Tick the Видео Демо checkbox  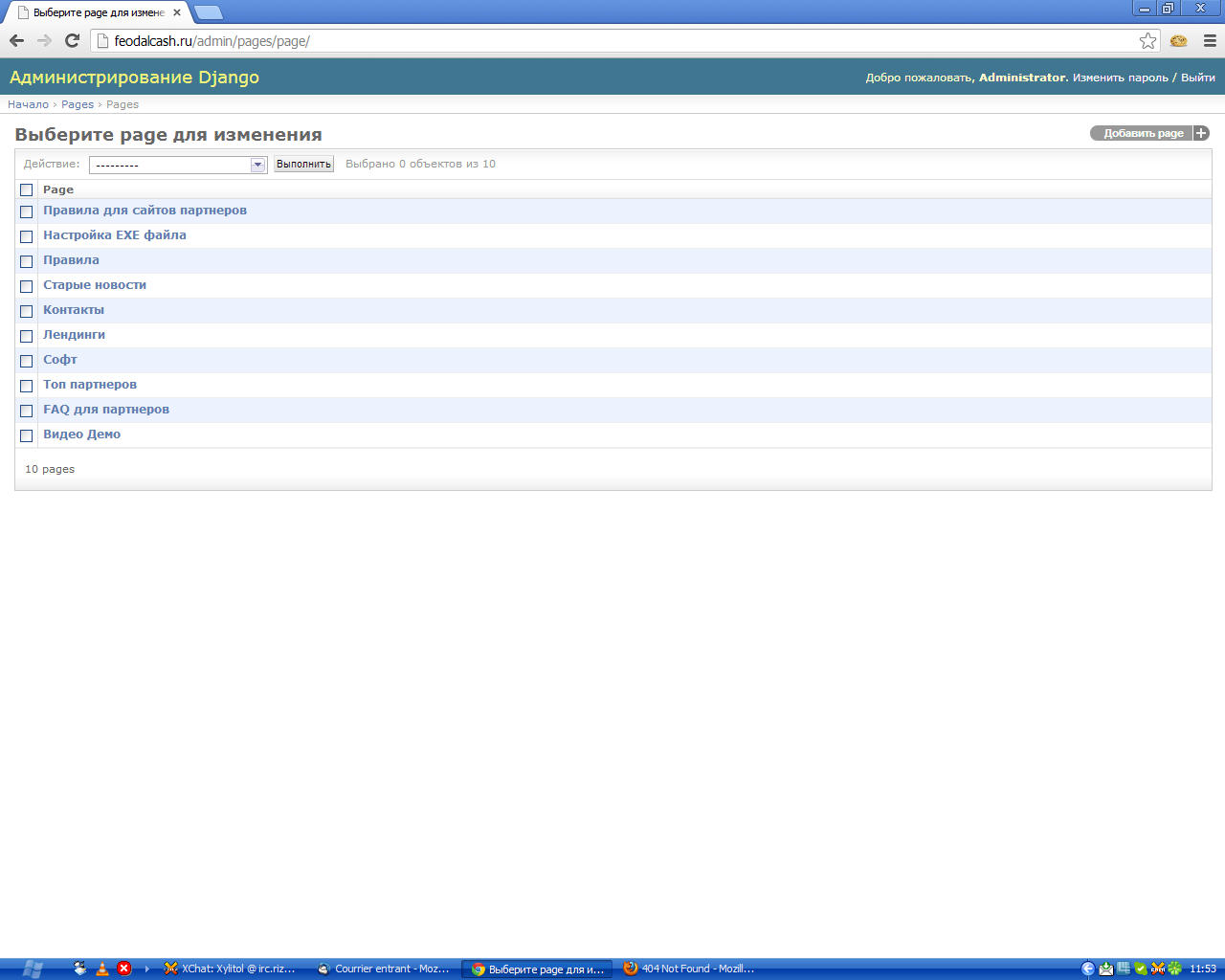tap(26, 435)
